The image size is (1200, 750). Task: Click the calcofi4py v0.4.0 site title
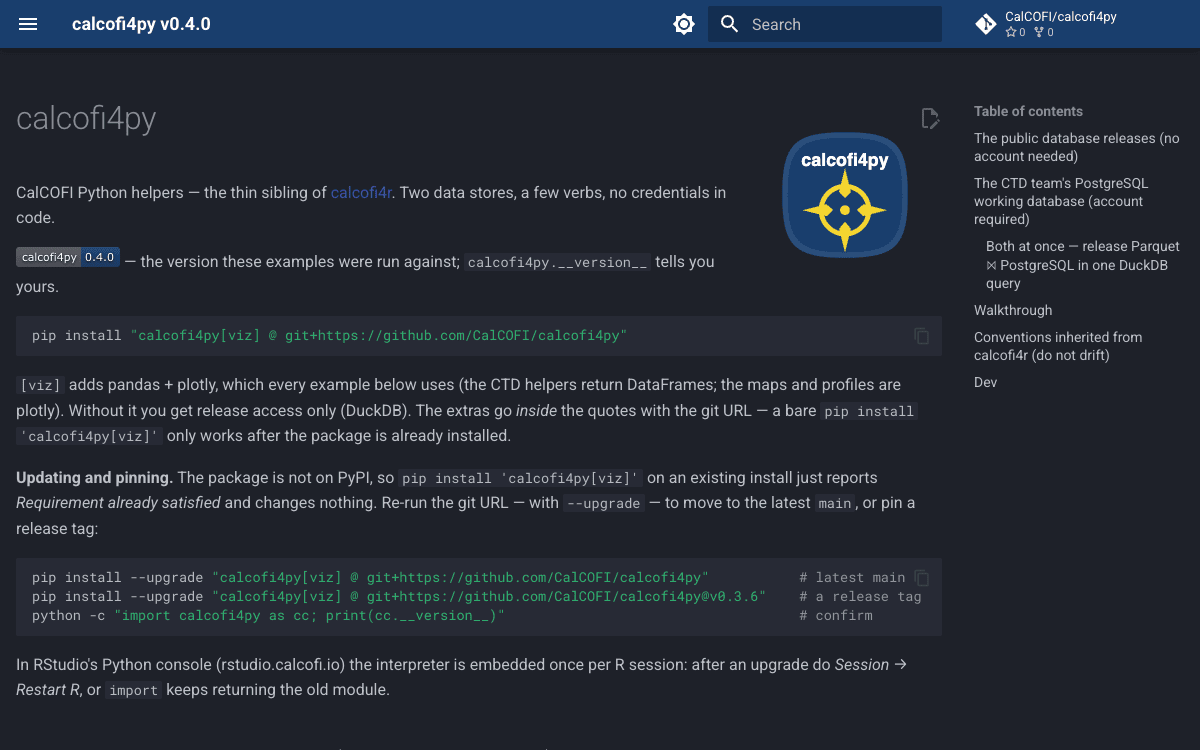pos(141,24)
